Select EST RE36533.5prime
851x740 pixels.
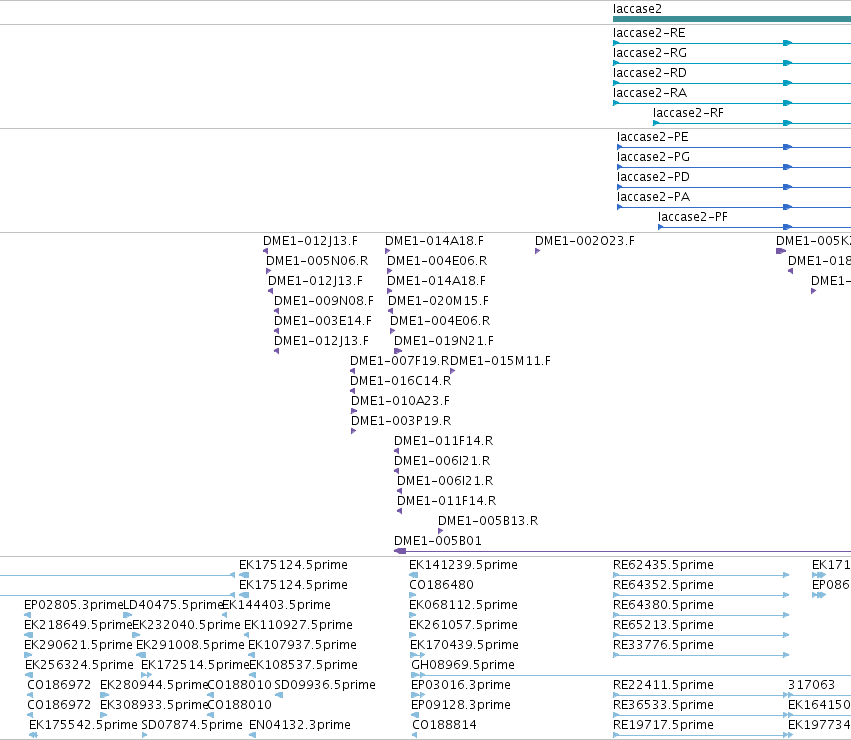[663, 705]
